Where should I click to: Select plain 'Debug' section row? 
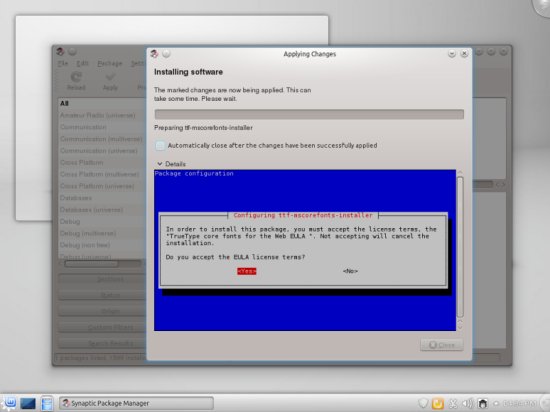click(102, 222)
